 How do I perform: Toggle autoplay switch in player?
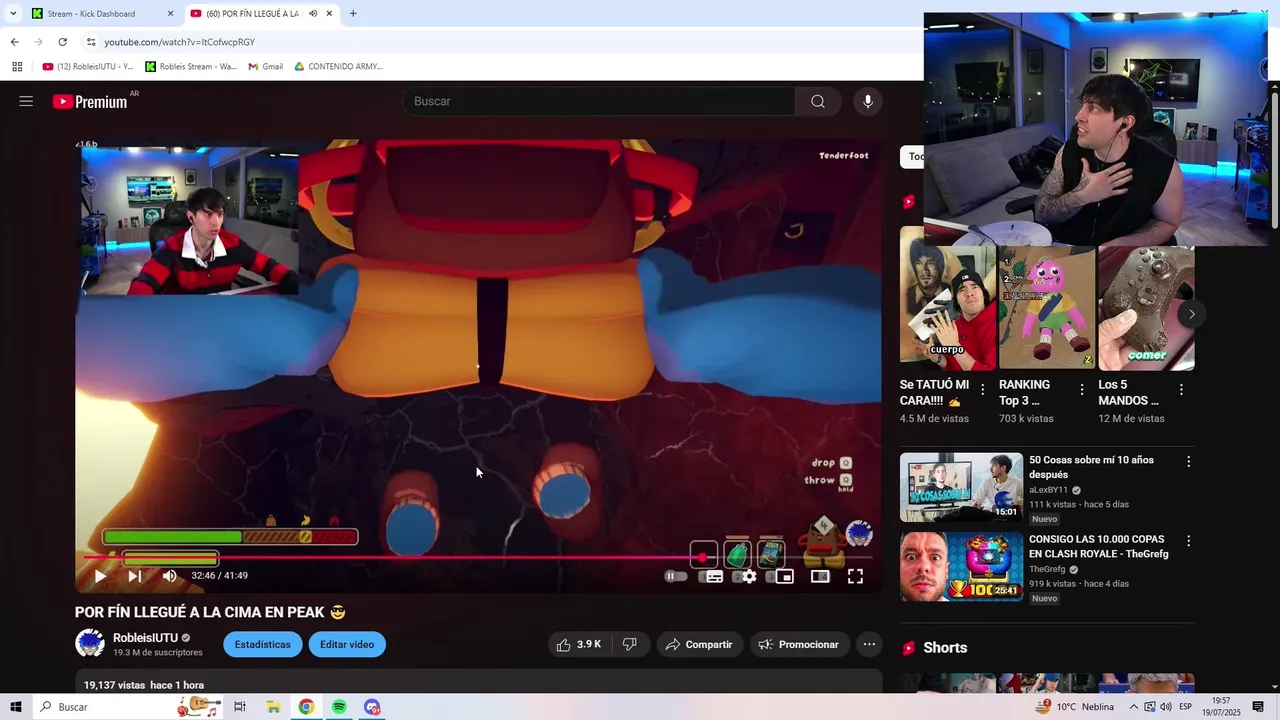675,576
